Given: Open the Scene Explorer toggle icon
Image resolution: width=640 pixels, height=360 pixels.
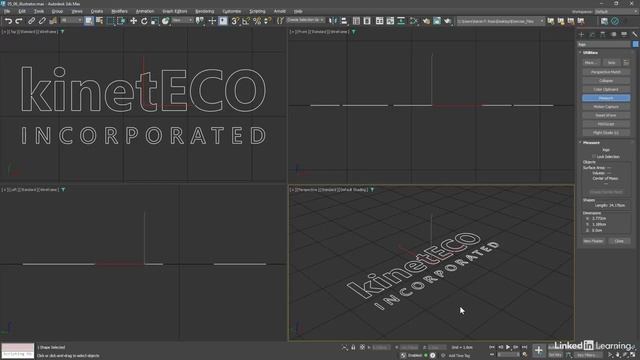Looking at the screenshot, I should [356, 21].
